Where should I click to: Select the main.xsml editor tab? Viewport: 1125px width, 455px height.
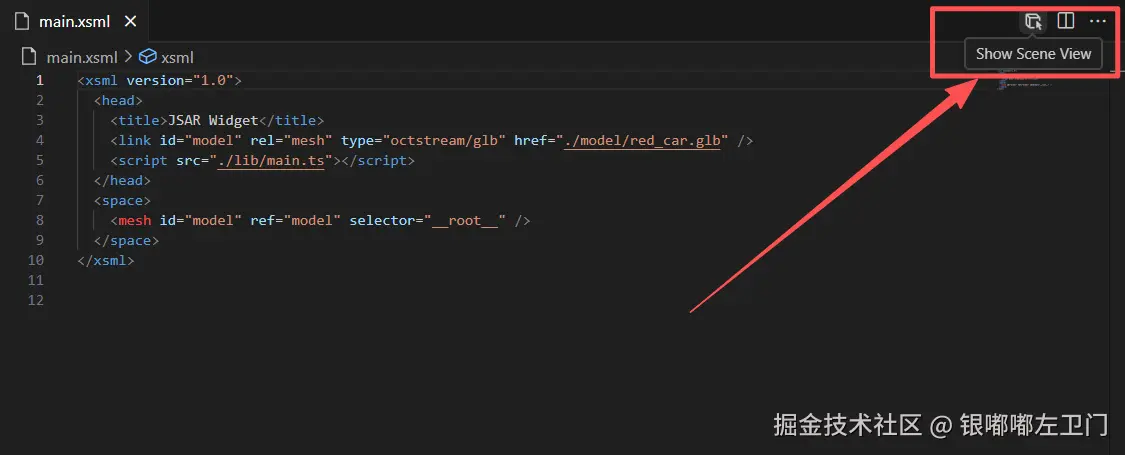coord(75,22)
